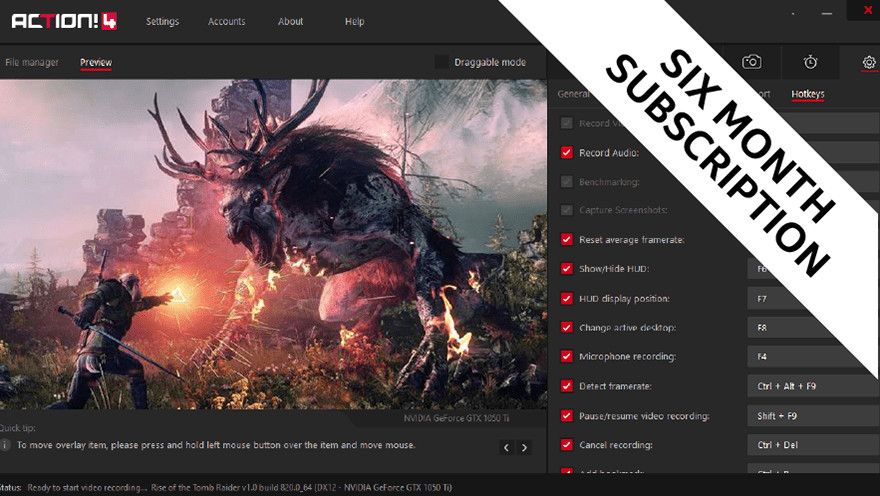
Task: Show next quick tip arrow
Action: (x=524, y=447)
